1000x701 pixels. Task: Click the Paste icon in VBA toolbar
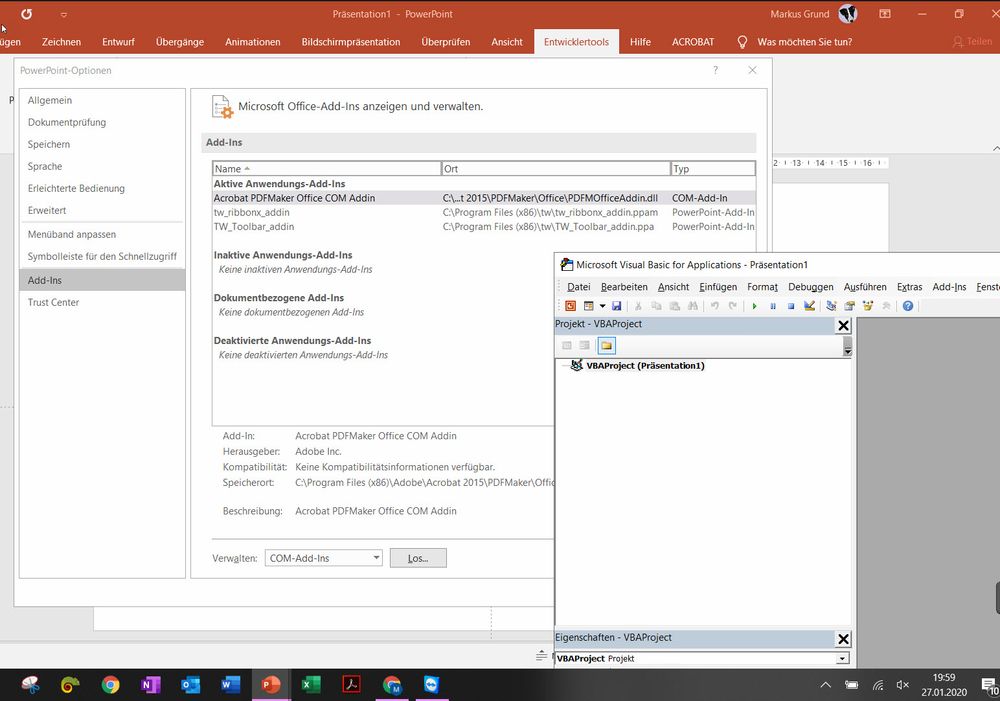click(674, 306)
